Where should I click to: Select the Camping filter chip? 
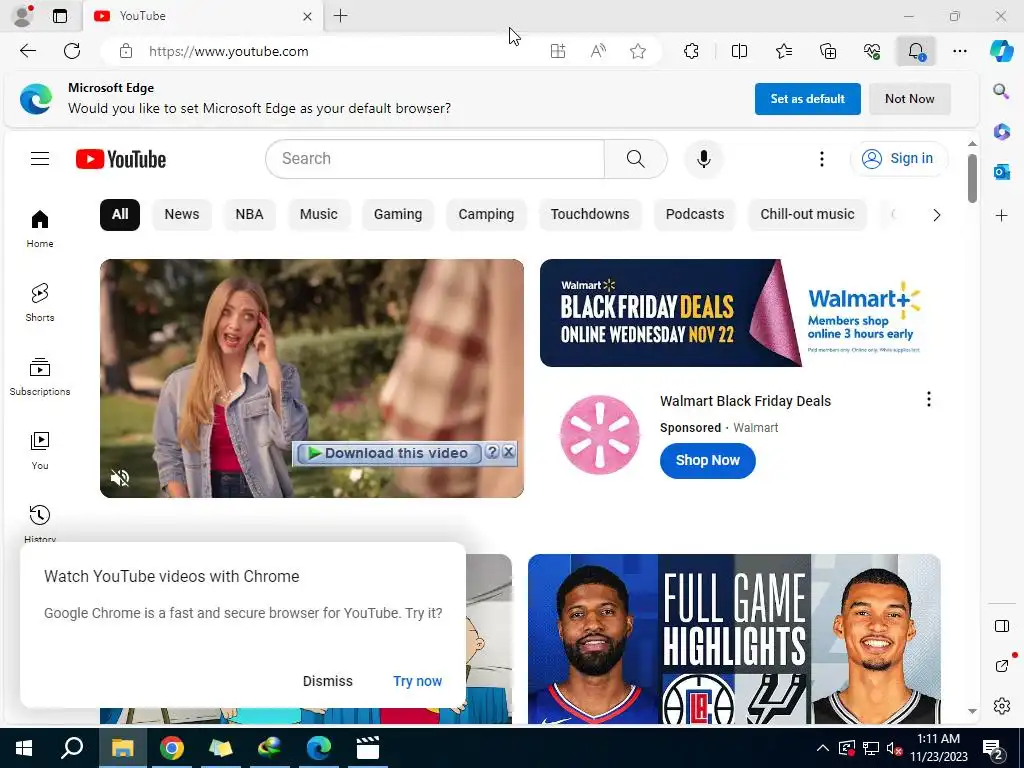click(x=486, y=214)
